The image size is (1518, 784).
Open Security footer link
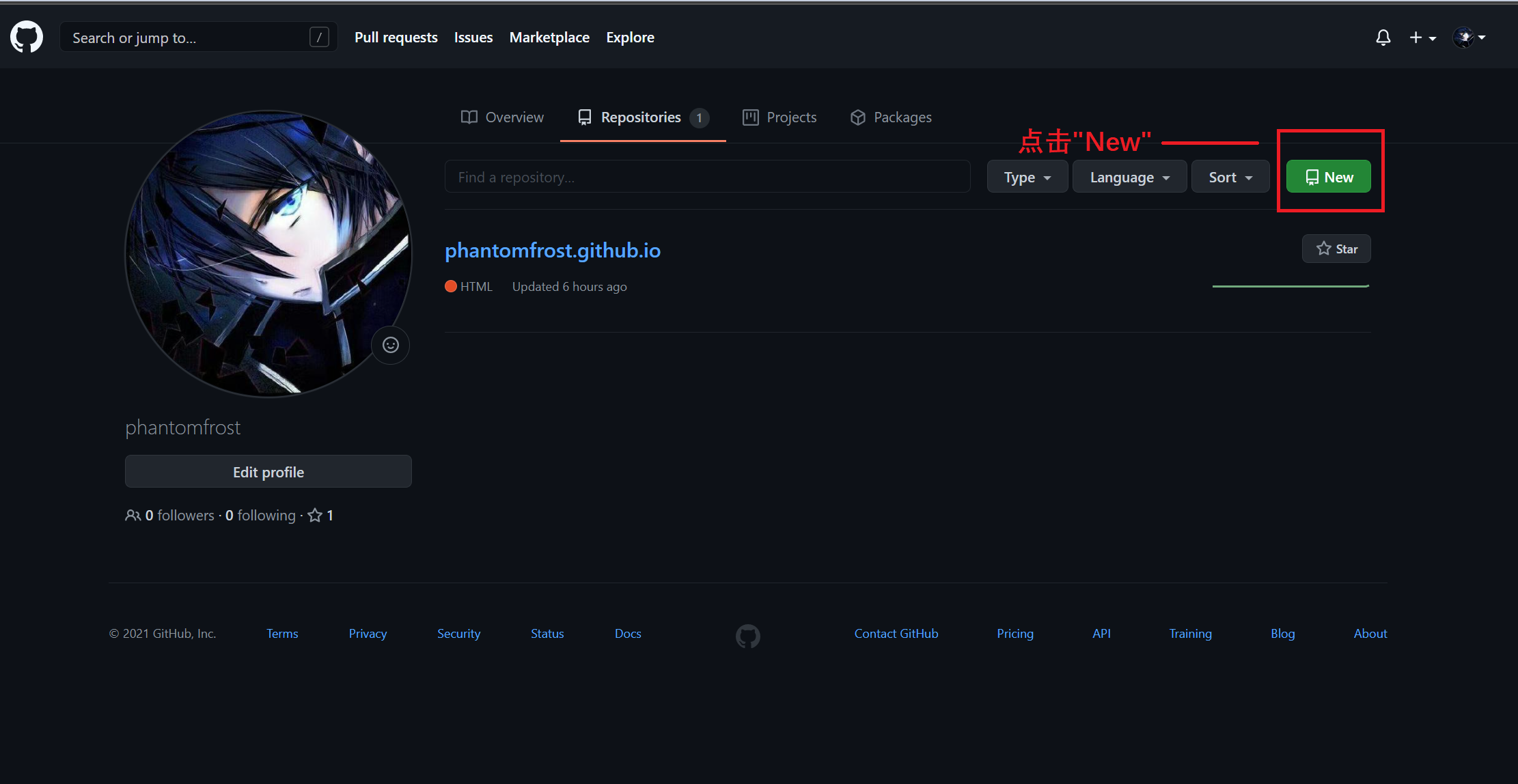pos(458,634)
